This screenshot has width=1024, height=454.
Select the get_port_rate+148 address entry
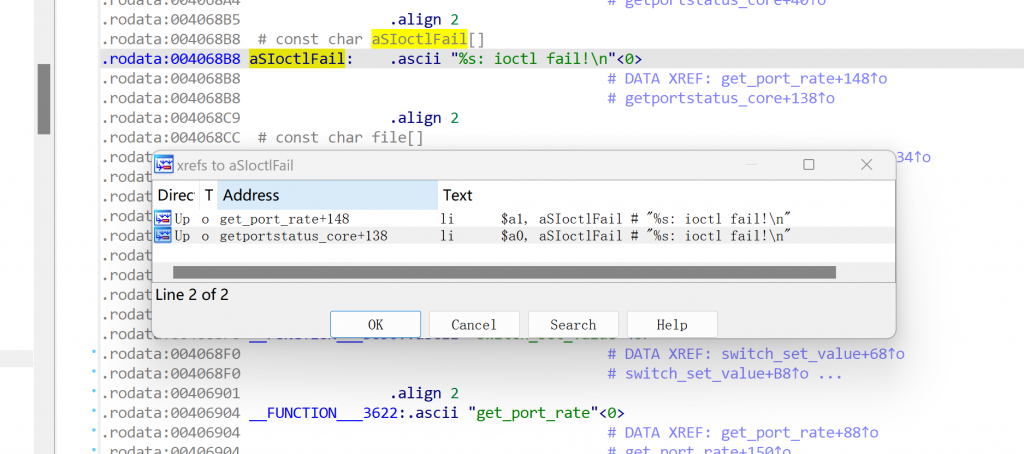(284, 218)
